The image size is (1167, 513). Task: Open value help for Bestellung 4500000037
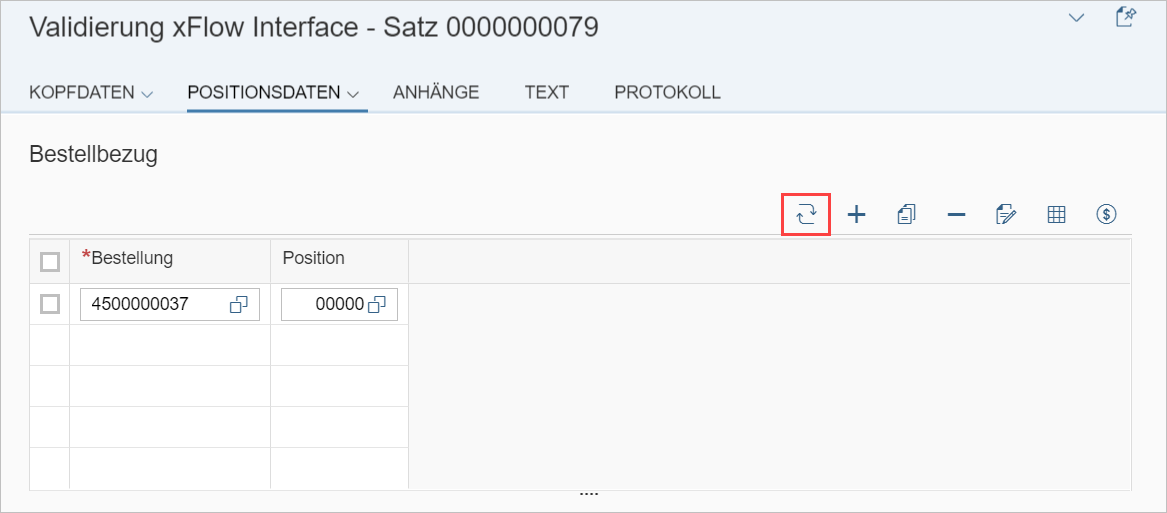(x=239, y=305)
